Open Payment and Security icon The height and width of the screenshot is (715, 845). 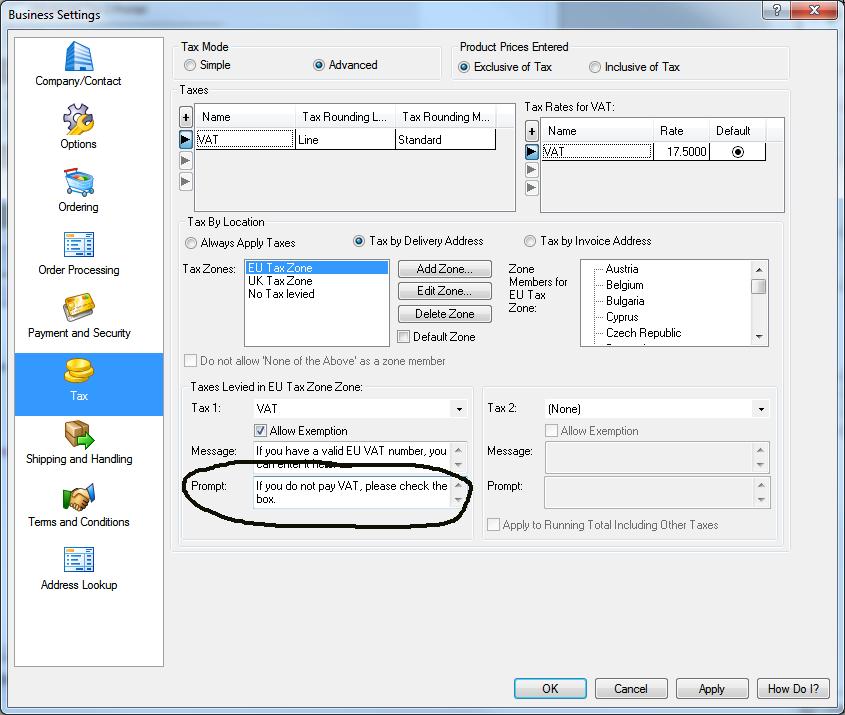pyautogui.click(x=78, y=310)
